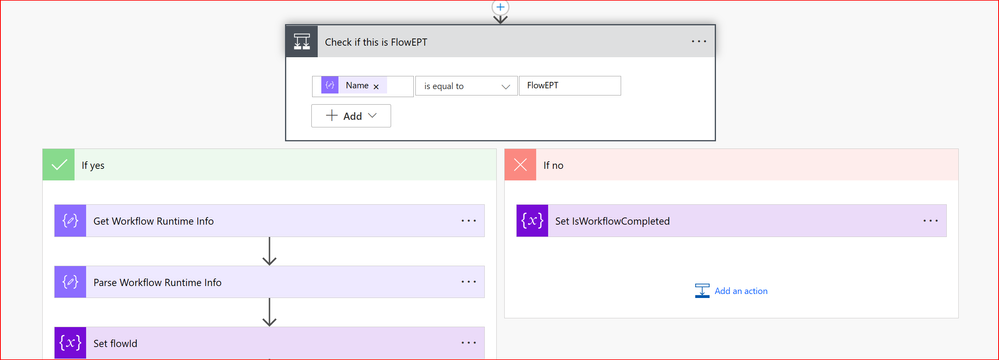999x360 pixels.
Task: Open ellipsis menu for Get Workflow Runtime Info
Action: (x=469, y=220)
